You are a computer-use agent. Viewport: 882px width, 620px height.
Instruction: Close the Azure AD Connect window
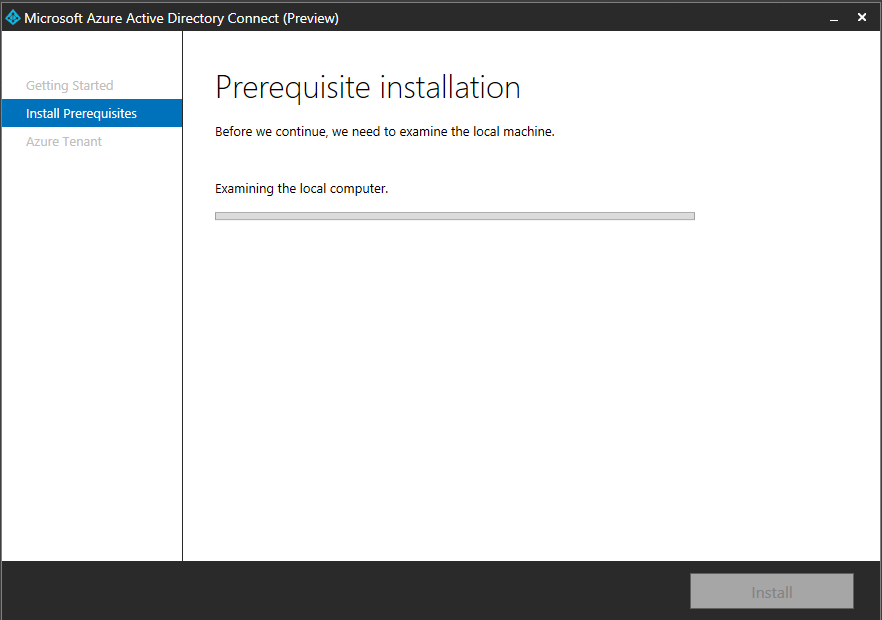coord(862,17)
